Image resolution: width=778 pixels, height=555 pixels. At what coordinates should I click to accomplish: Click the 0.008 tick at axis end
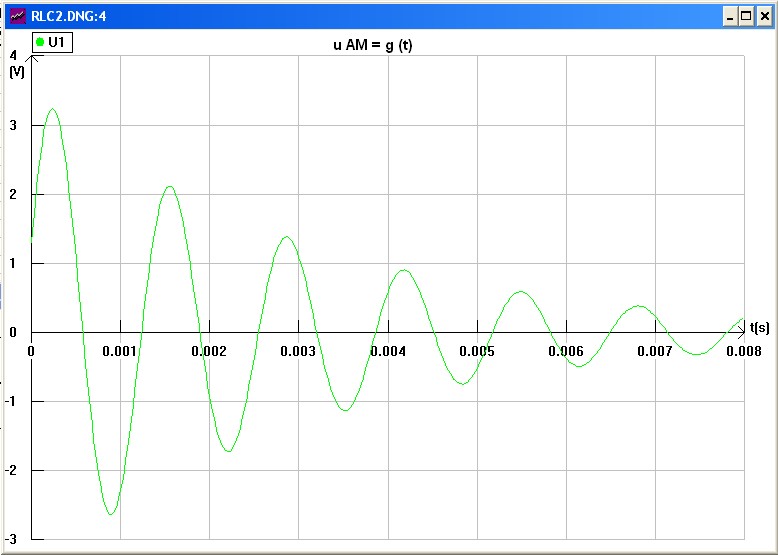pyautogui.click(x=743, y=351)
